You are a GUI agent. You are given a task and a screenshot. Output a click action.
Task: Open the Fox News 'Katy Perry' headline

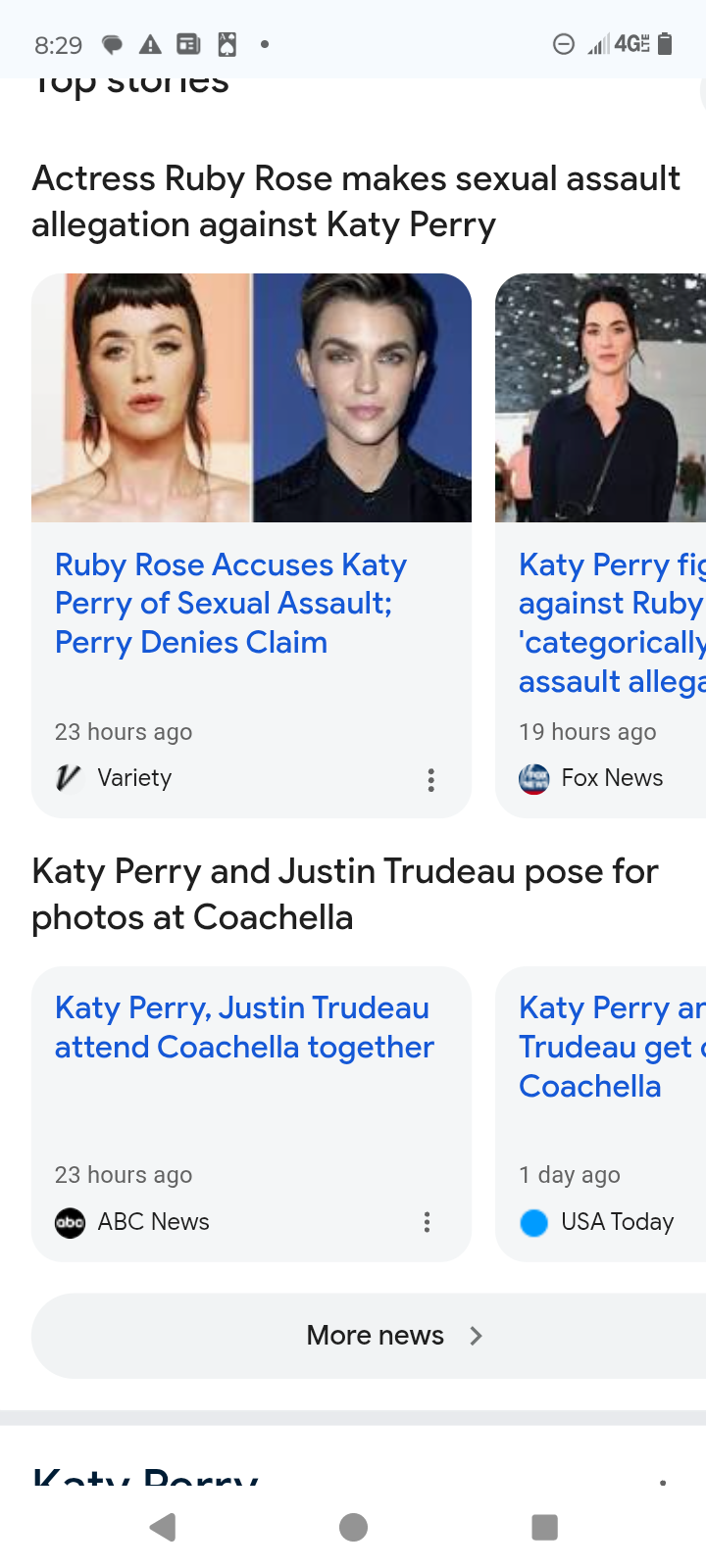click(612, 622)
